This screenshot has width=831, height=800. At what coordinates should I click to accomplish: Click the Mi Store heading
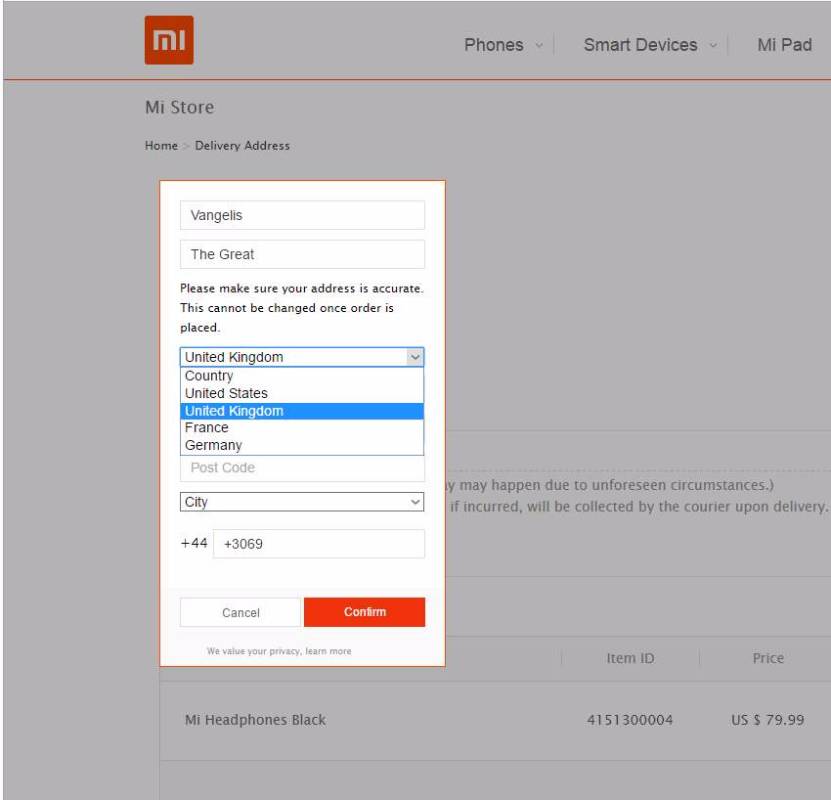coord(180,108)
